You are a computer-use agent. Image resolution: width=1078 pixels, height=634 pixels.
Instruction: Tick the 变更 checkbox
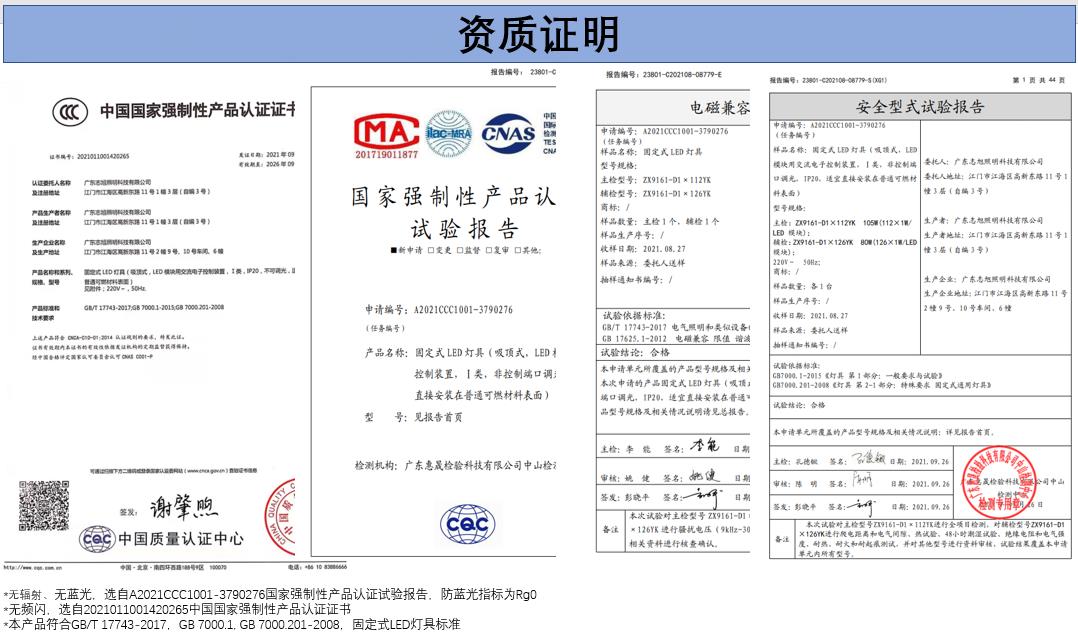point(431,250)
